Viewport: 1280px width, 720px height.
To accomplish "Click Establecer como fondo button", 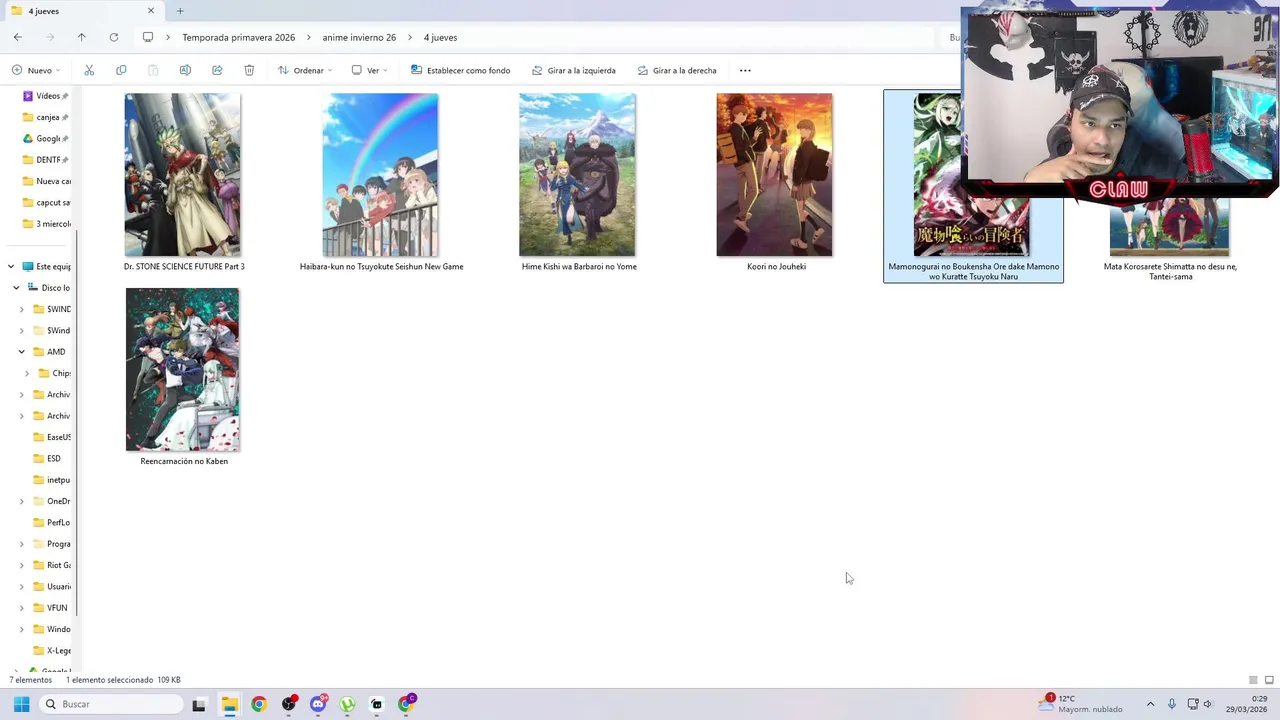I will coord(460,70).
